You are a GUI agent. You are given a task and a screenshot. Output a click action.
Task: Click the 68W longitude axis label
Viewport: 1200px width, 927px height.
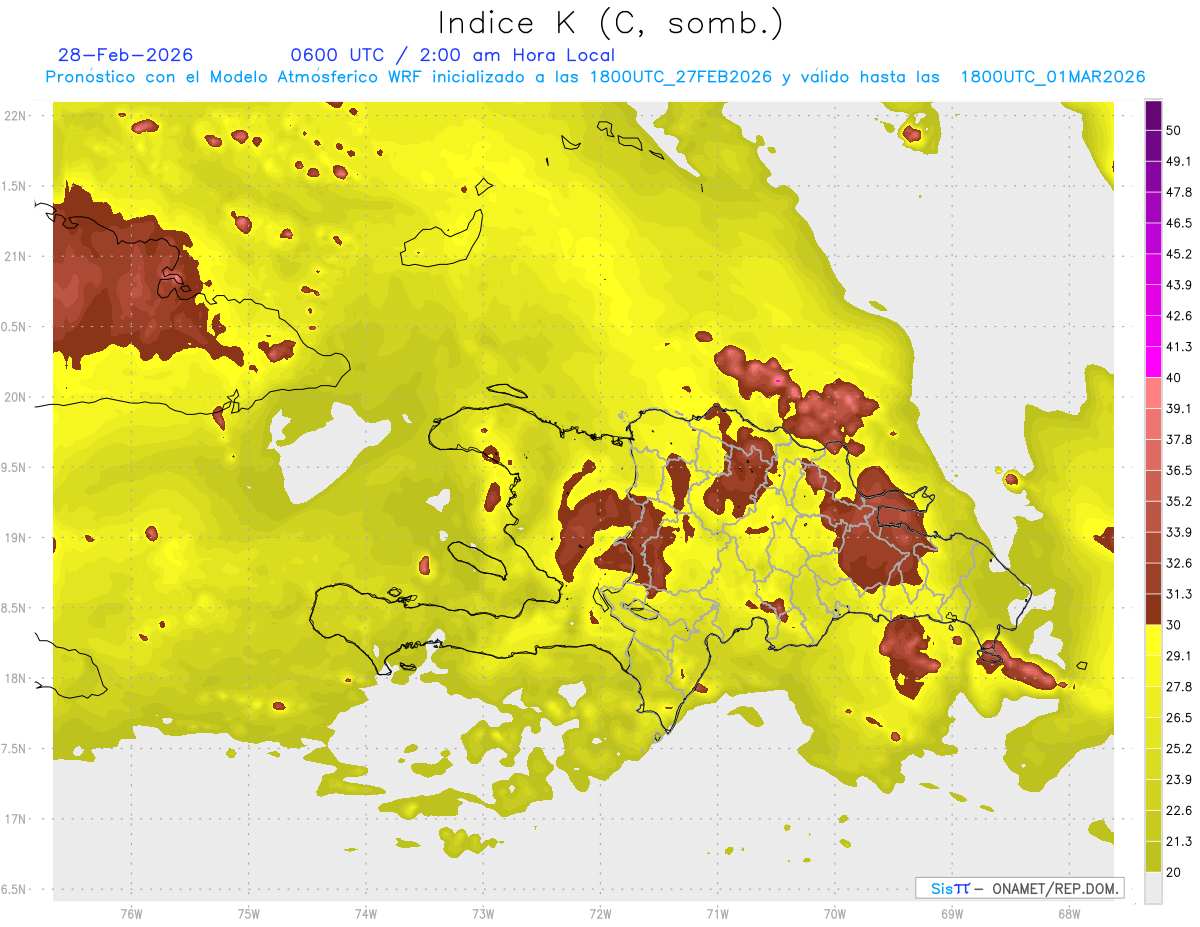point(1068,912)
